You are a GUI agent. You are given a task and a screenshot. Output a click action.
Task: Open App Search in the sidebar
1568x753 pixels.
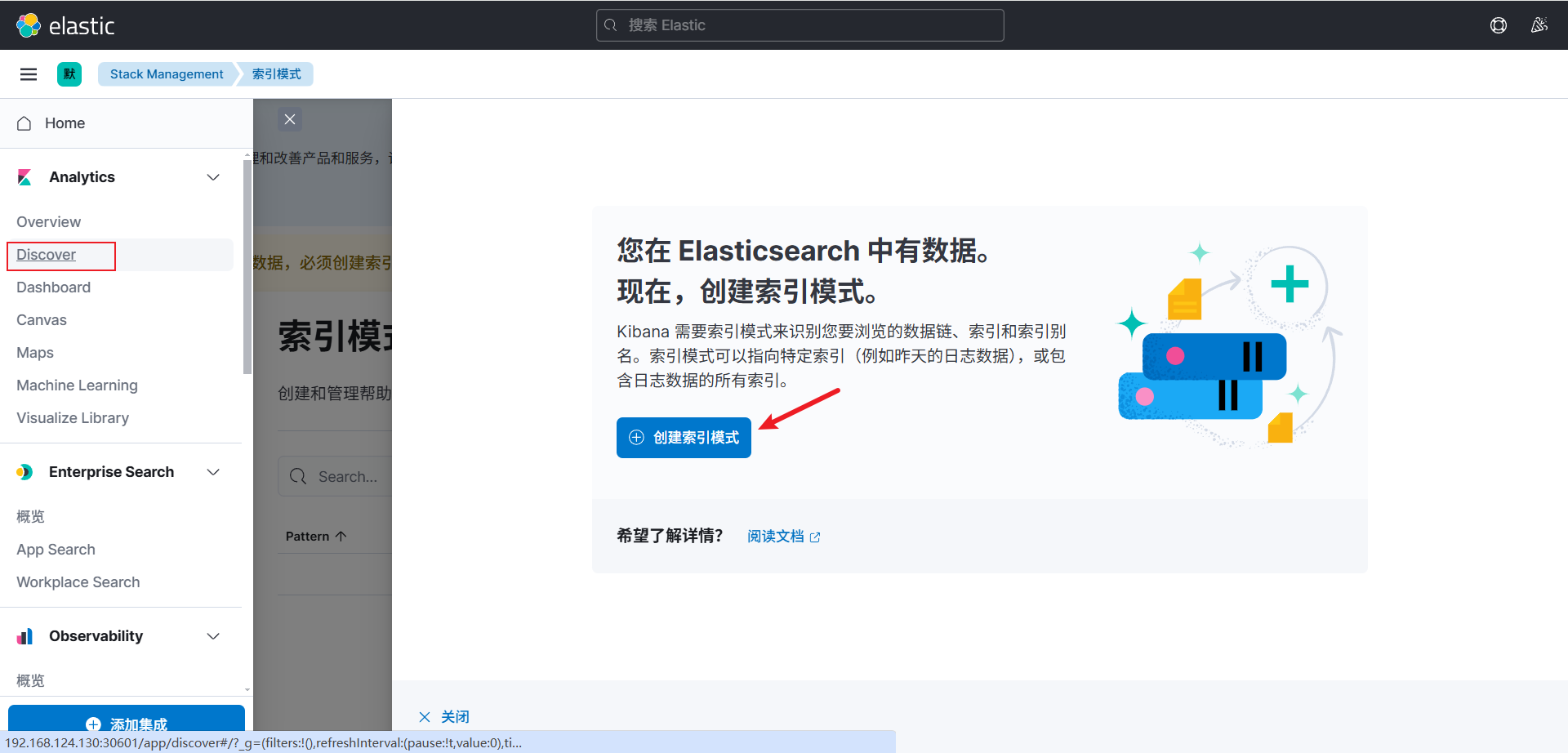[56, 550]
